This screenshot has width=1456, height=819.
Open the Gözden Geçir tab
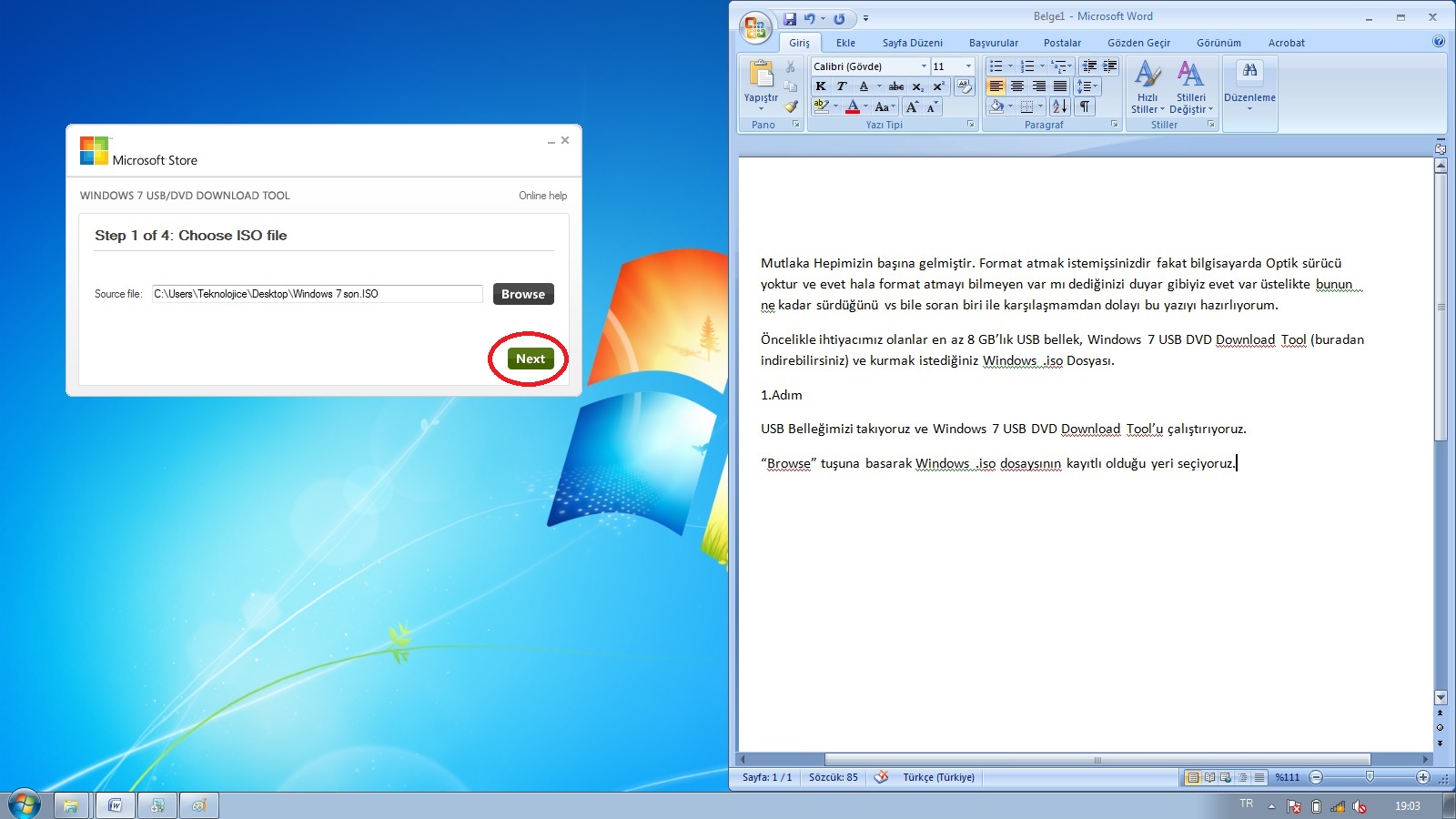[1138, 43]
